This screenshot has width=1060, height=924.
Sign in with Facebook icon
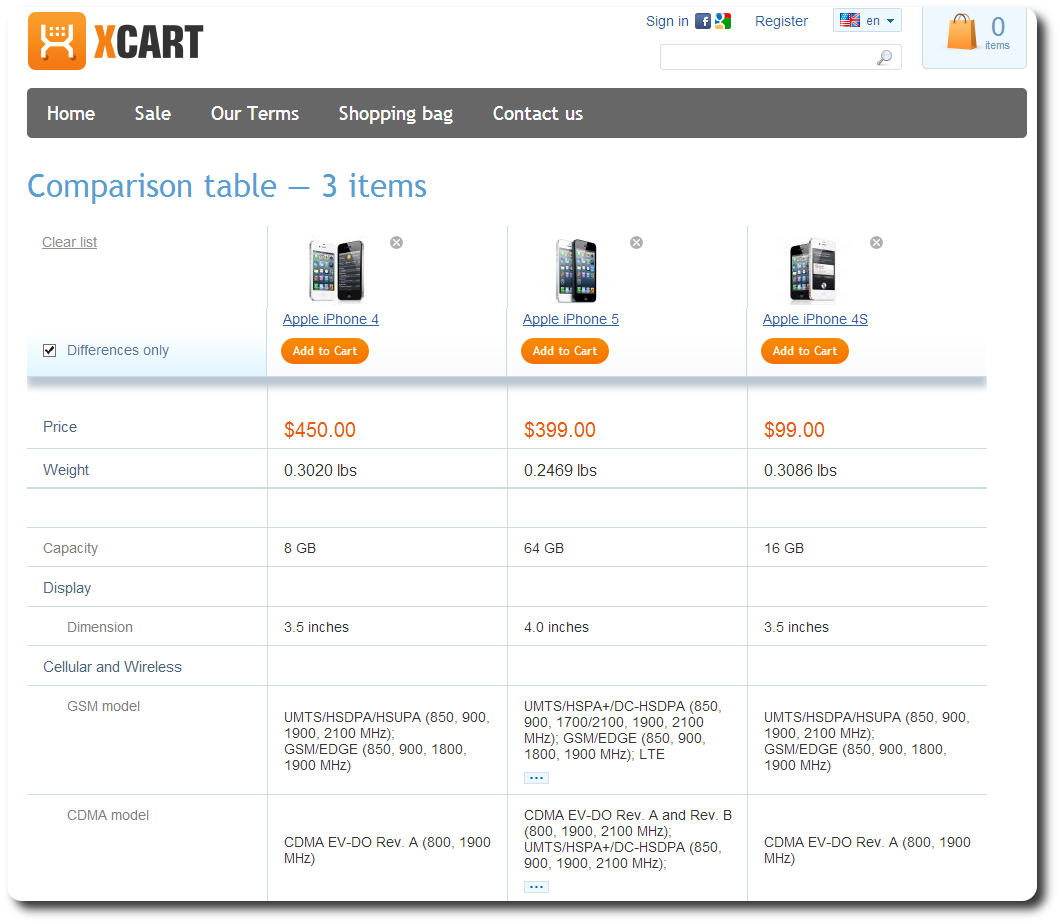[x=703, y=21]
